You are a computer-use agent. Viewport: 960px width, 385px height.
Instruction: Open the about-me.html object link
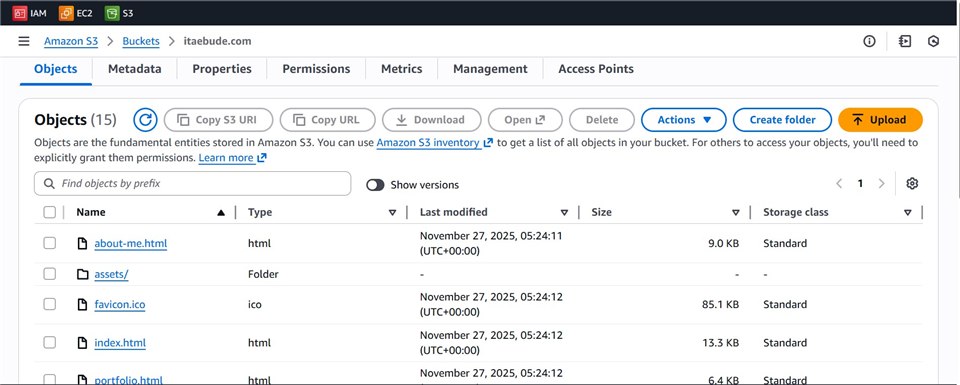pyautogui.click(x=130, y=244)
